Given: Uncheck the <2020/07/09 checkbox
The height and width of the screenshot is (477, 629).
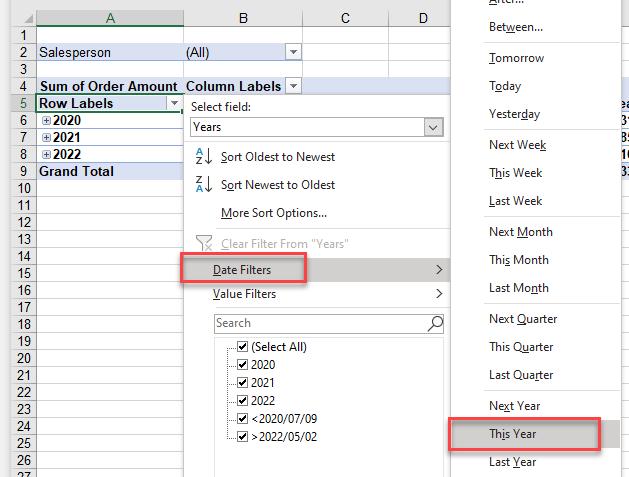Looking at the screenshot, I should [x=241, y=419].
